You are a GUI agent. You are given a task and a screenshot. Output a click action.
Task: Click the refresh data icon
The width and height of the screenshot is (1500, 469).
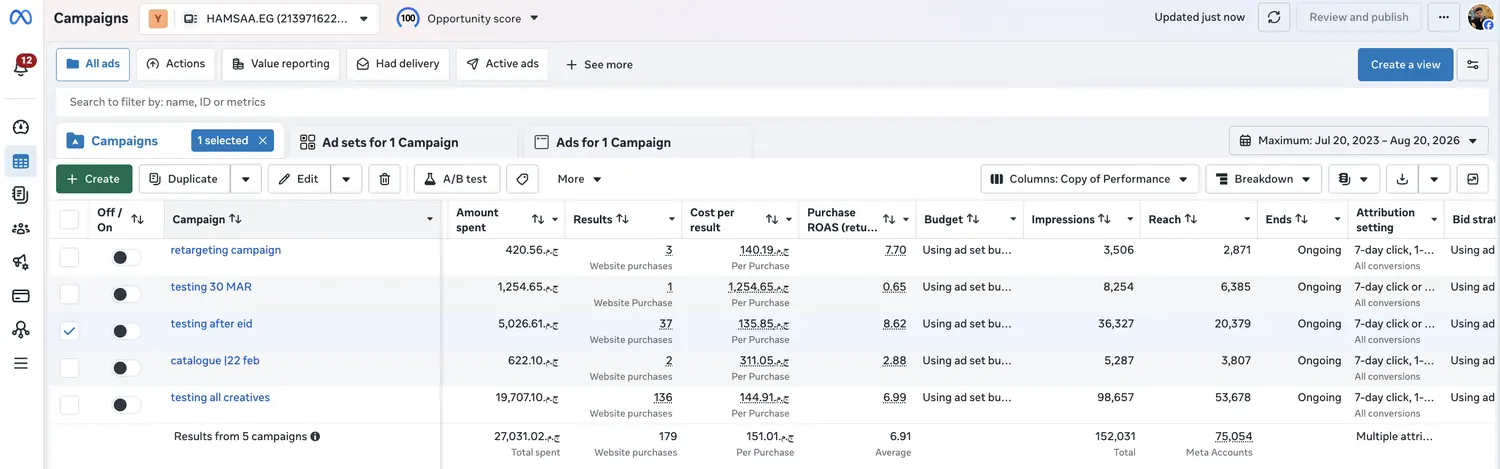coord(1273,17)
